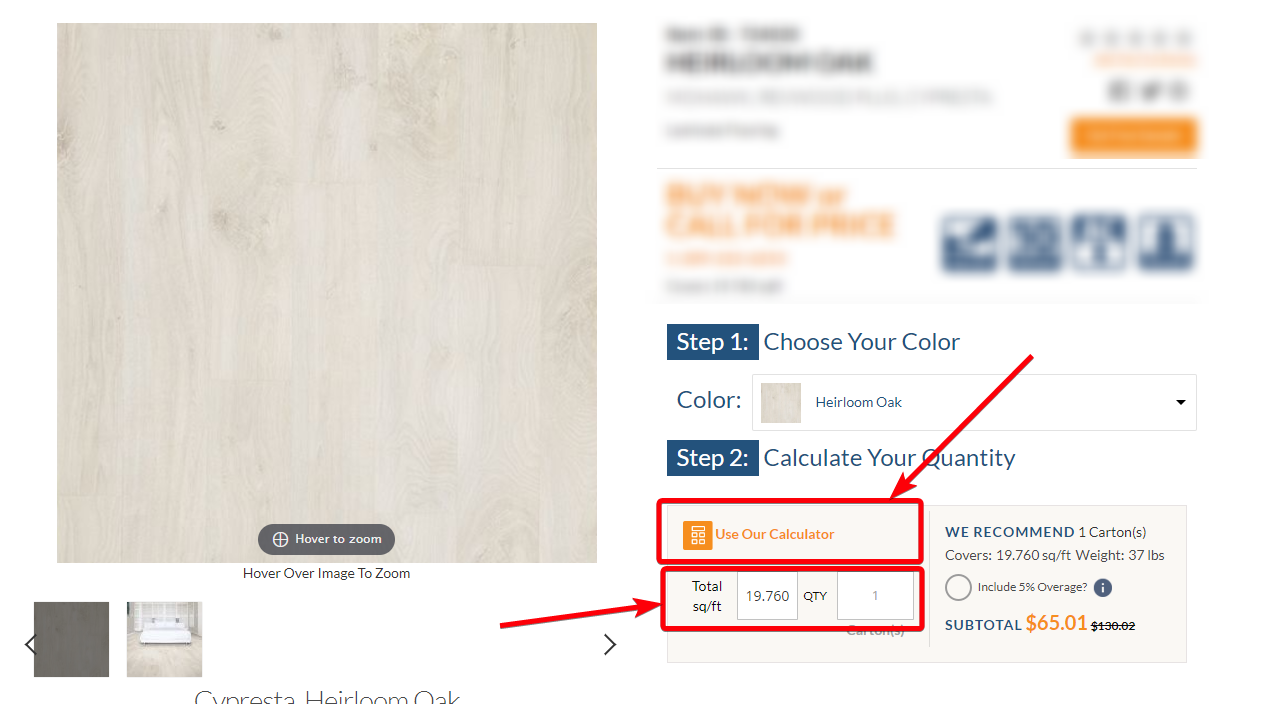This screenshot has height=704, width=1271.
Task: Click the blurred orange button near title
Action: click(x=1133, y=137)
